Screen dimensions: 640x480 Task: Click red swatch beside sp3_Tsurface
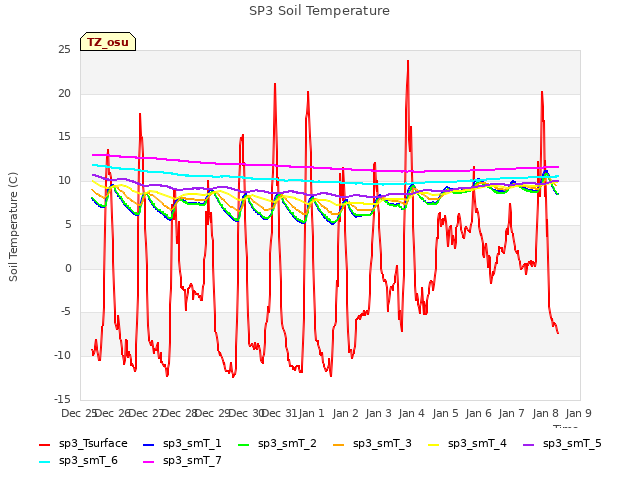pos(44,444)
